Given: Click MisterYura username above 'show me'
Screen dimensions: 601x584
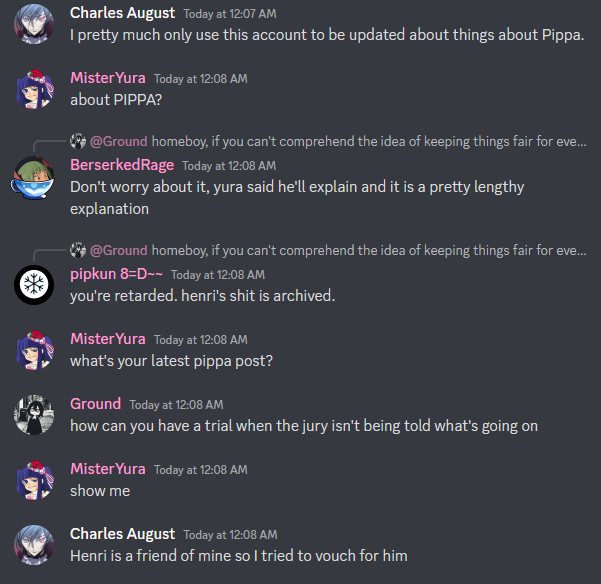Looking at the screenshot, I should coord(108,469).
